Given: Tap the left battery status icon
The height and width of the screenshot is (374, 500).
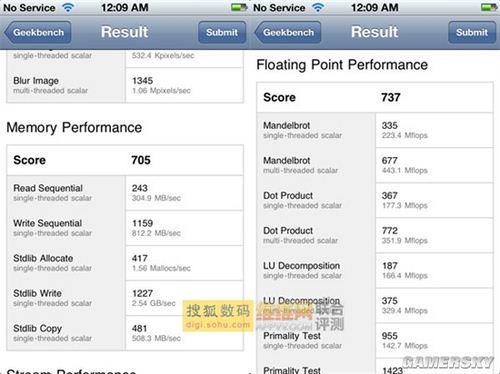Looking at the screenshot, I should point(239,7).
